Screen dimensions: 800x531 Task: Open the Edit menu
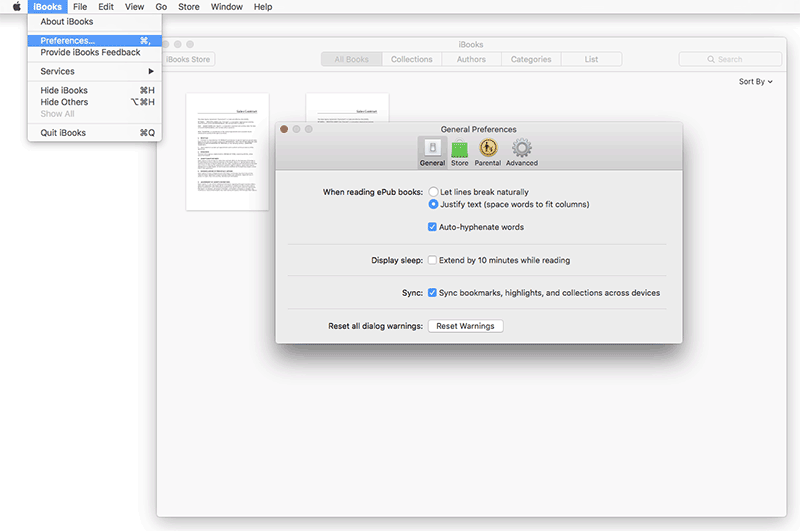coord(106,7)
